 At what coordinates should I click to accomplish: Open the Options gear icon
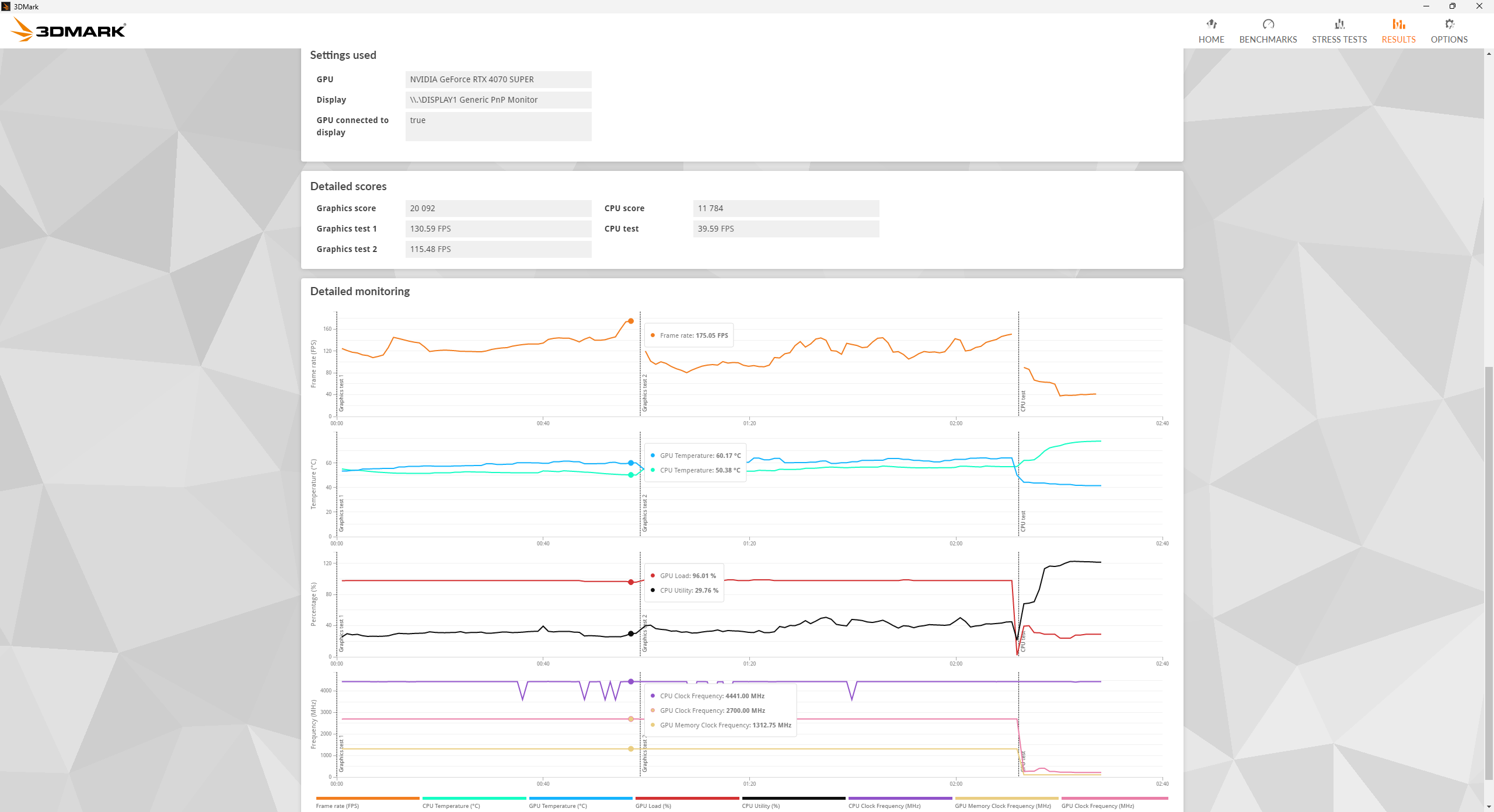tap(1449, 24)
